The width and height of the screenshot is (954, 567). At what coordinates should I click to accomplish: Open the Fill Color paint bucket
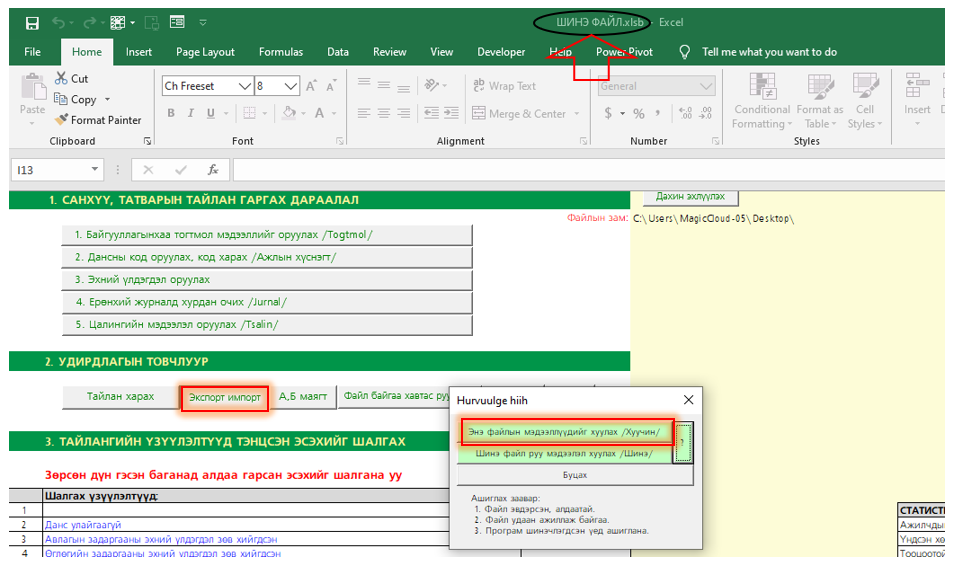click(x=289, y=114)
